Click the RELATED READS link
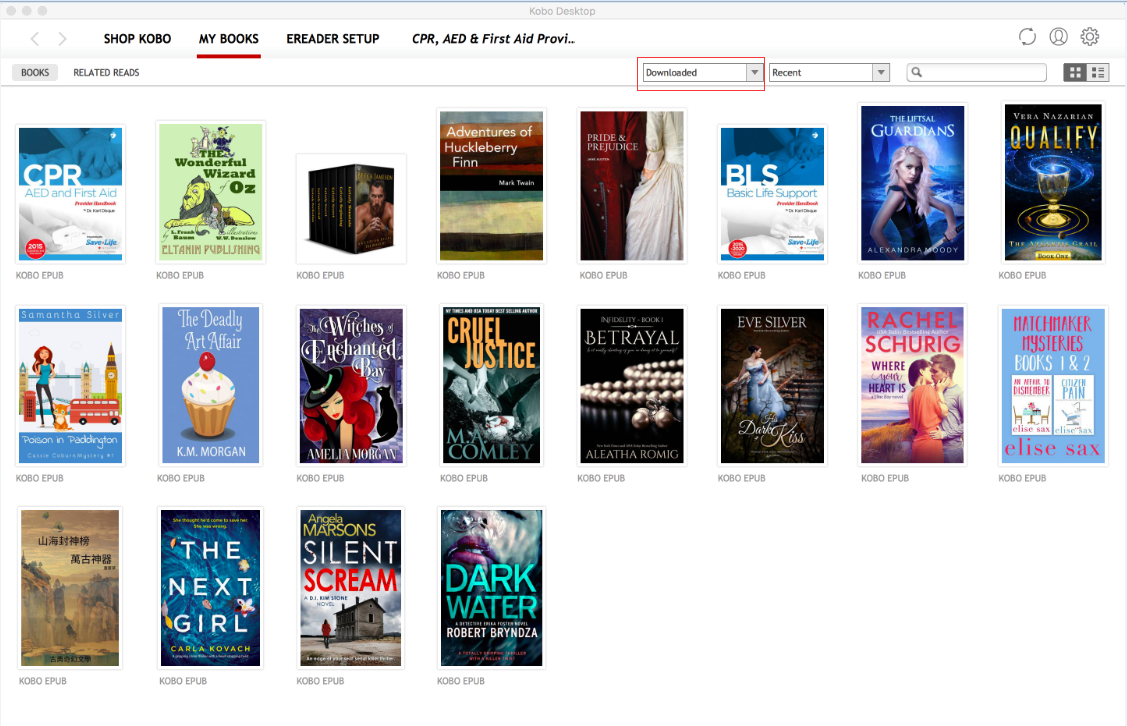The height and width of the screenshot is (726, 1127). [106, 72]
